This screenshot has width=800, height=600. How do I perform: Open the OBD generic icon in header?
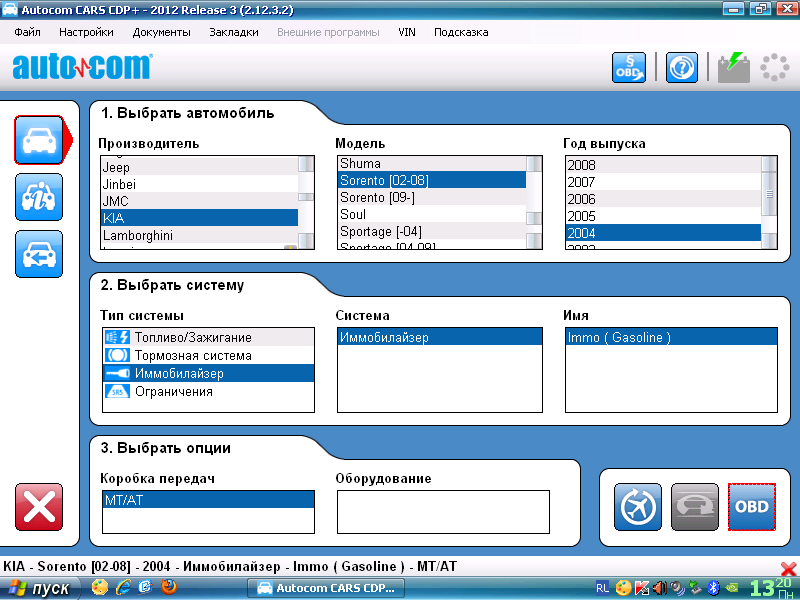coord(629,68)
